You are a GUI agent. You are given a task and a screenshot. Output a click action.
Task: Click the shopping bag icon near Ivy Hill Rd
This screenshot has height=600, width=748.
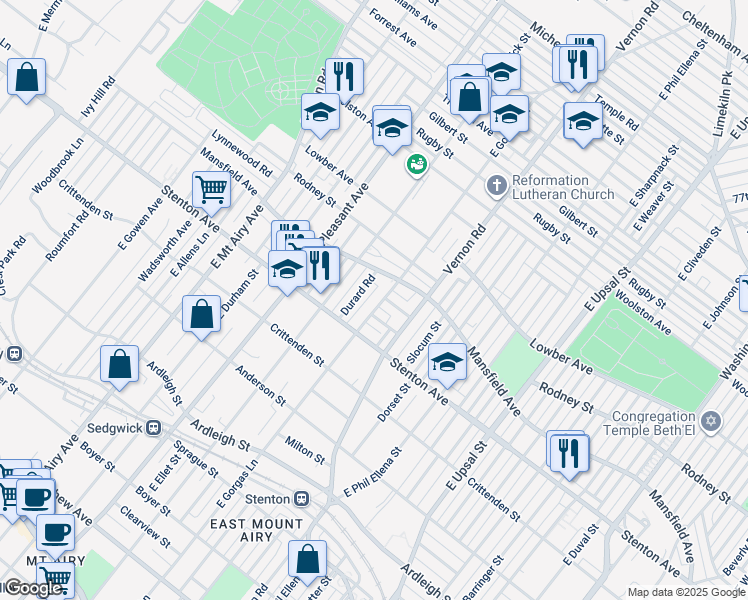(26, 76)
